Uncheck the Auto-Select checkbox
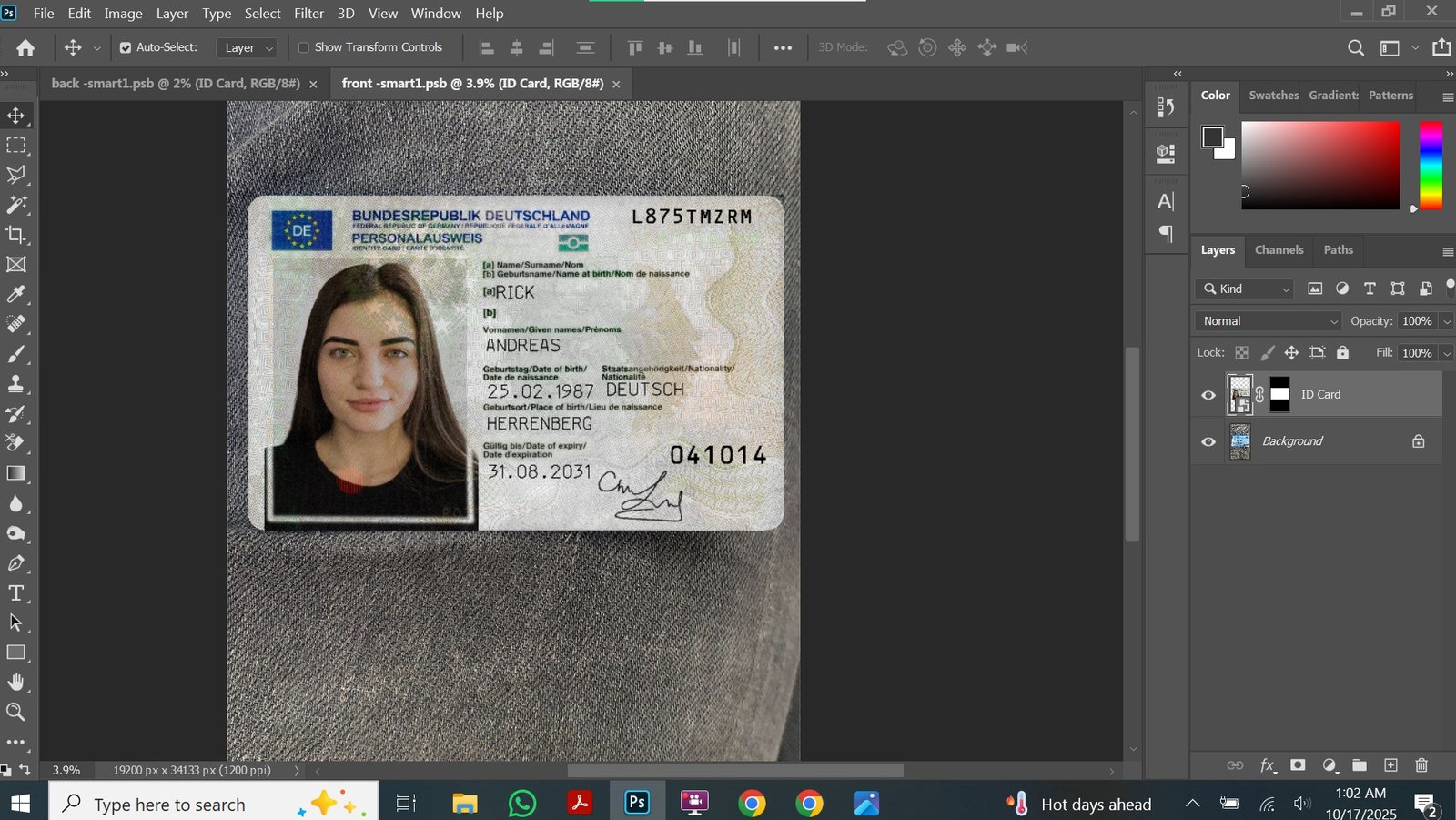This screenshot has height=820, width=1456. coord(126,47)
